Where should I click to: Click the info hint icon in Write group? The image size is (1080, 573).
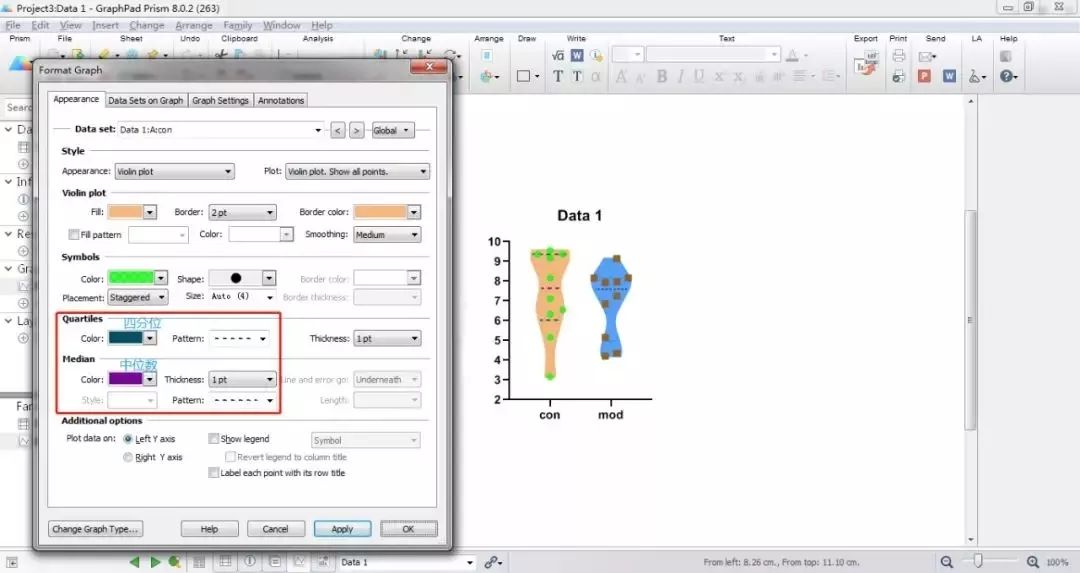click(596, 56)
